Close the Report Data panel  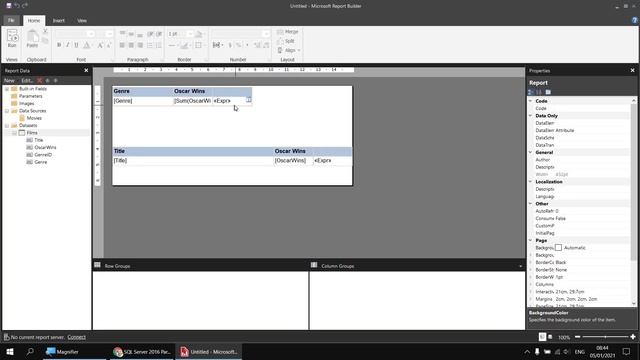86,71
